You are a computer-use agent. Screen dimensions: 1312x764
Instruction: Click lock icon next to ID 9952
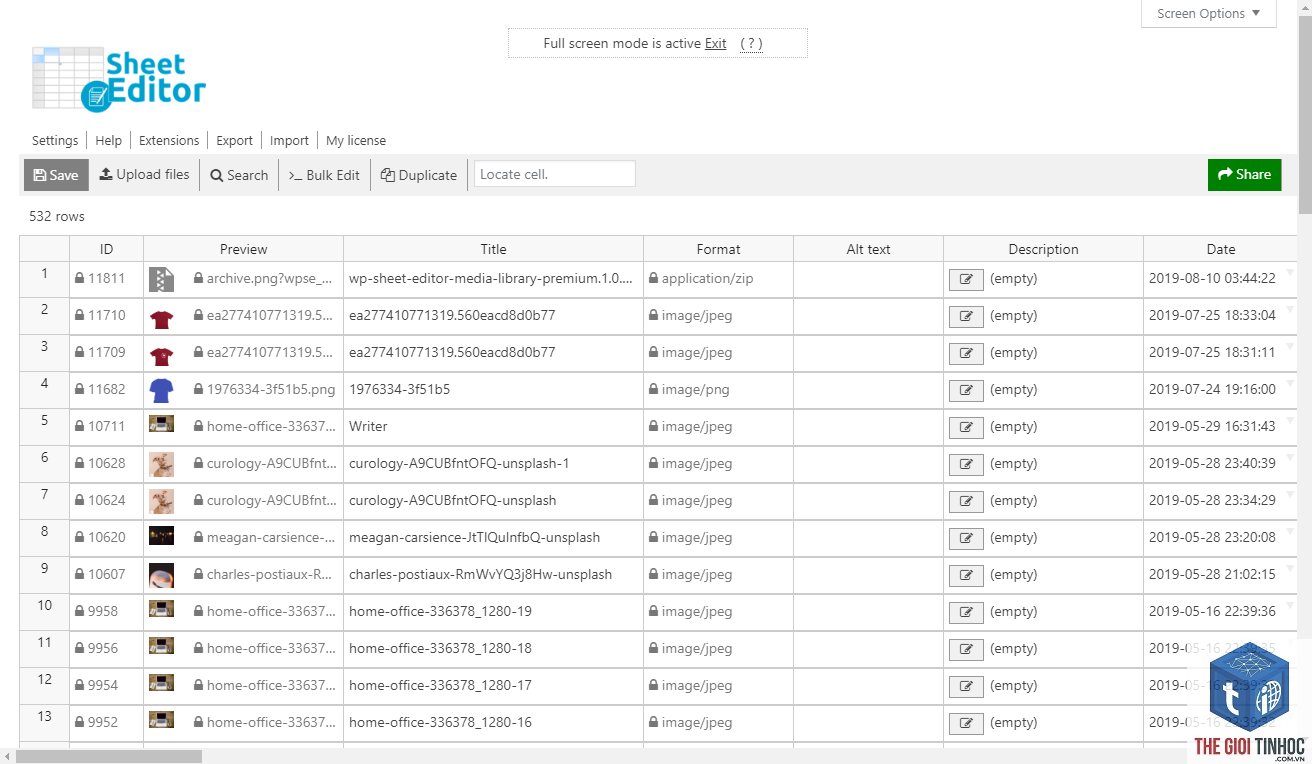pyautogui.click(x=79, y=723)
